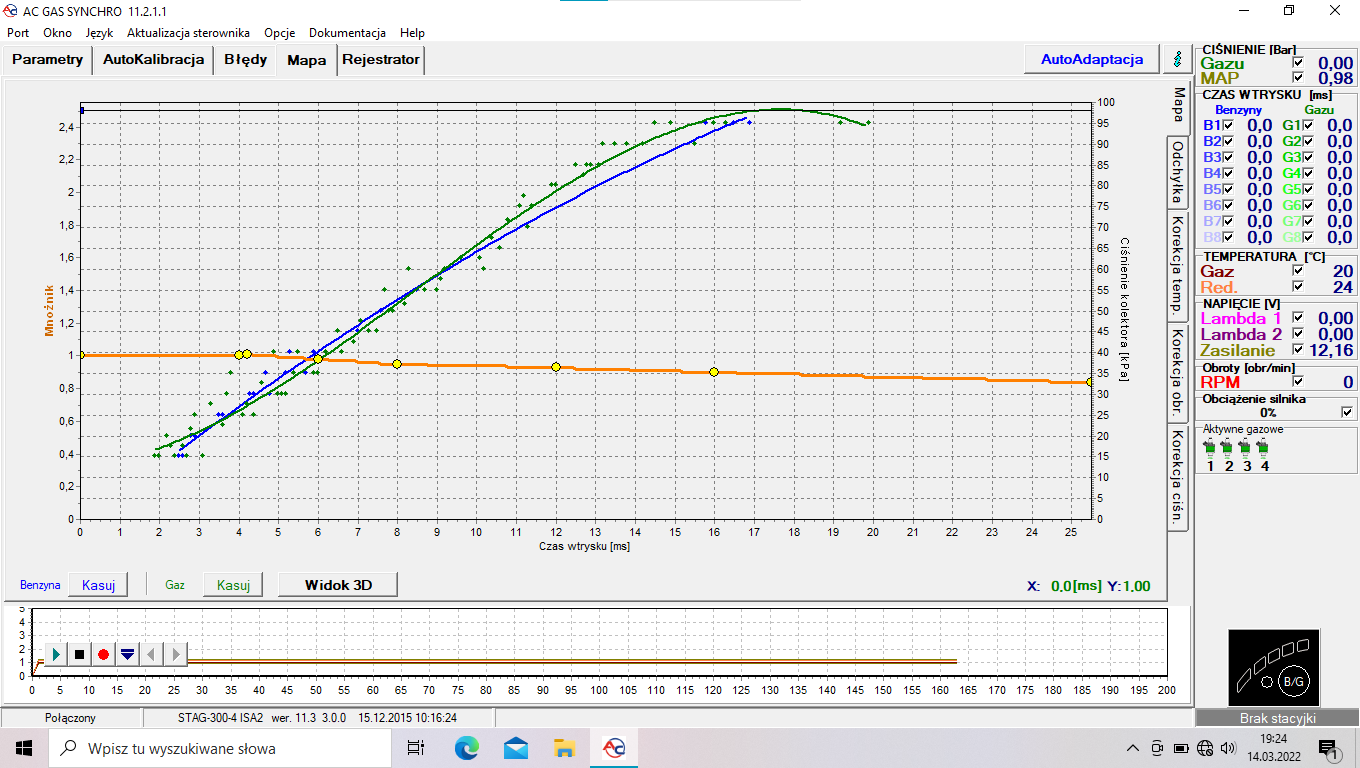
Task: Open the Port menu
Action: tap(18, 32)
